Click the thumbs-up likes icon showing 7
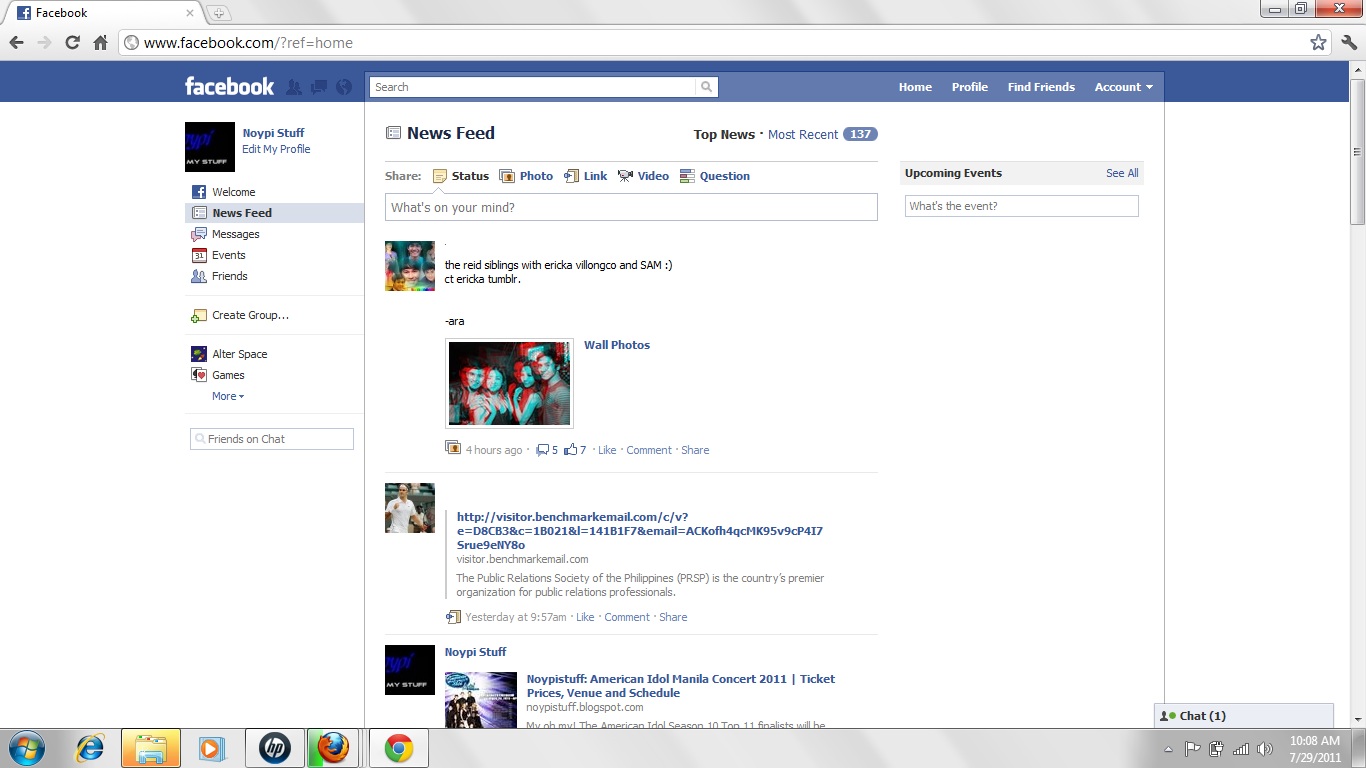This screenshot has width=1366, height=768. [x=571, y=450]
